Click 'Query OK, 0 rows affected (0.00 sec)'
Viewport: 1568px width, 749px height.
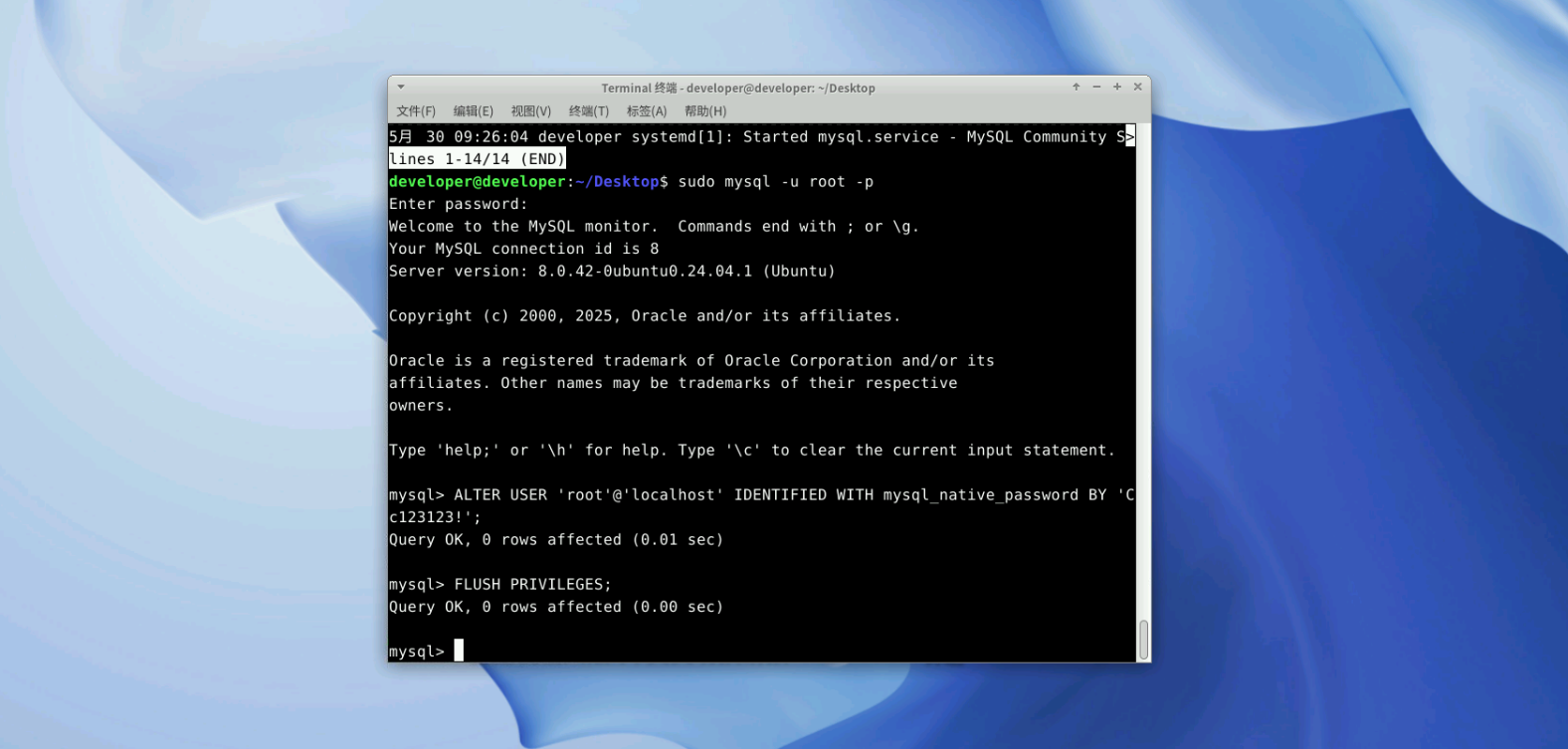click(x=556, y=607)
